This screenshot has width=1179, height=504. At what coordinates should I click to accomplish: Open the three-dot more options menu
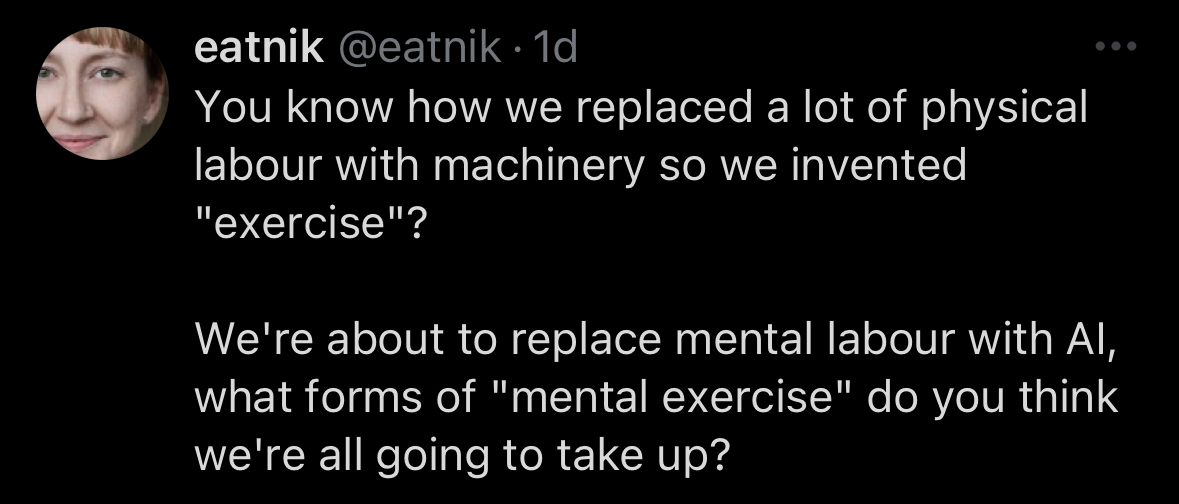1116,48
